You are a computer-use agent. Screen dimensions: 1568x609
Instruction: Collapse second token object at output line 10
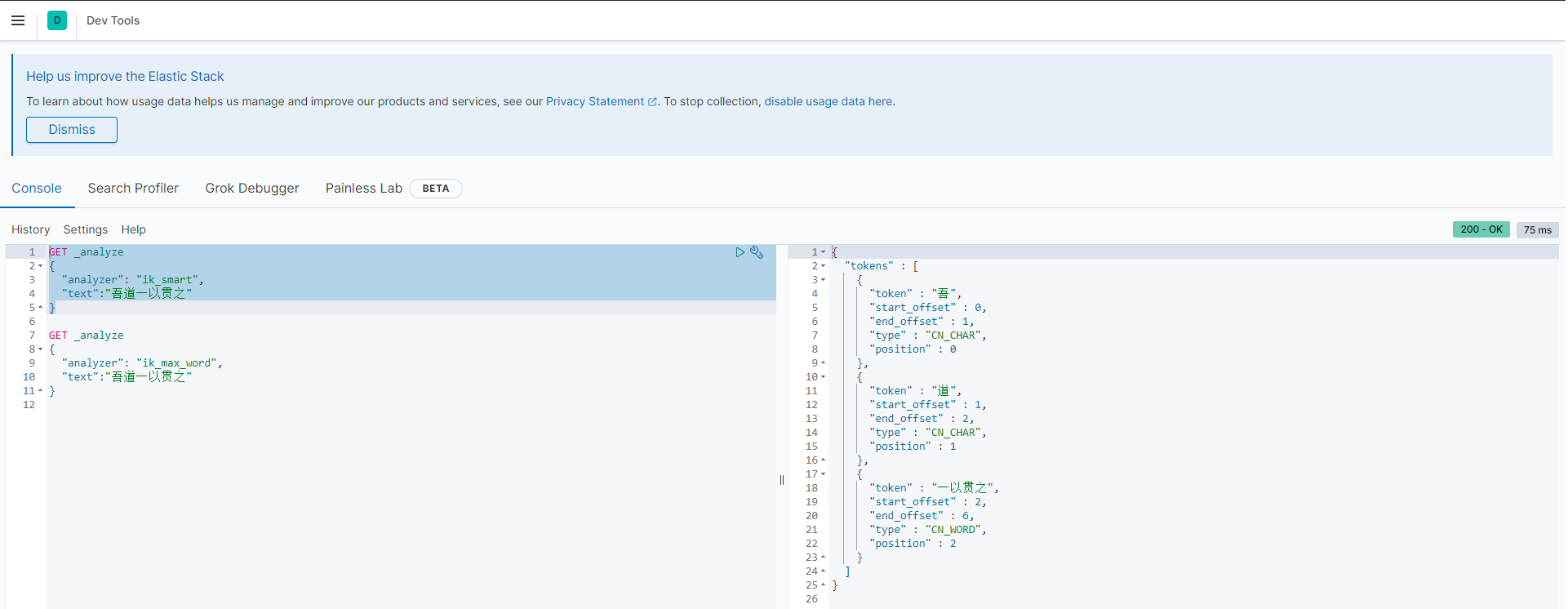pyautogui.click(x=823, y=377)
